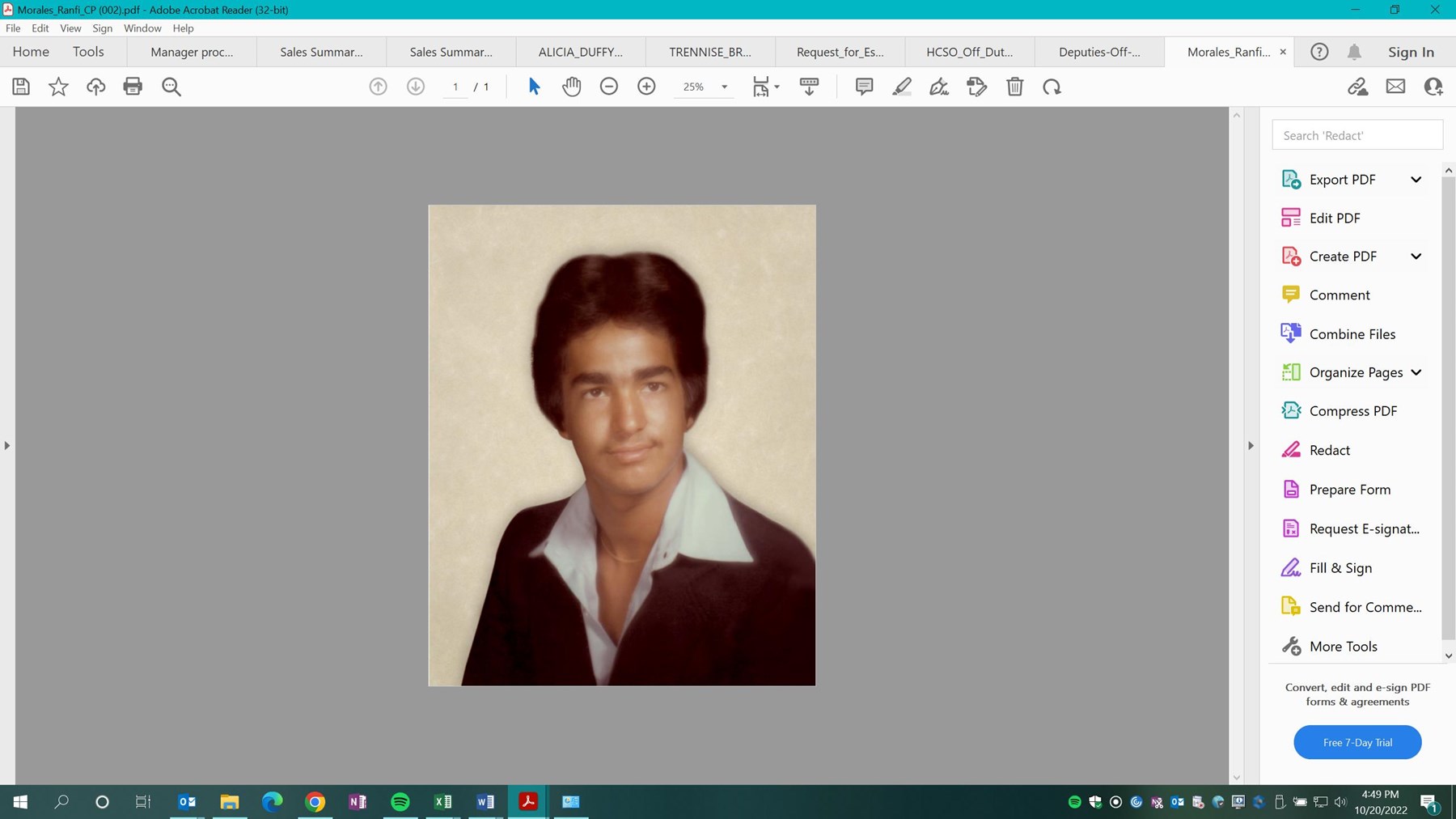Open the Add Comment tool
This screenshot has width=1456, height=819.
863,86
